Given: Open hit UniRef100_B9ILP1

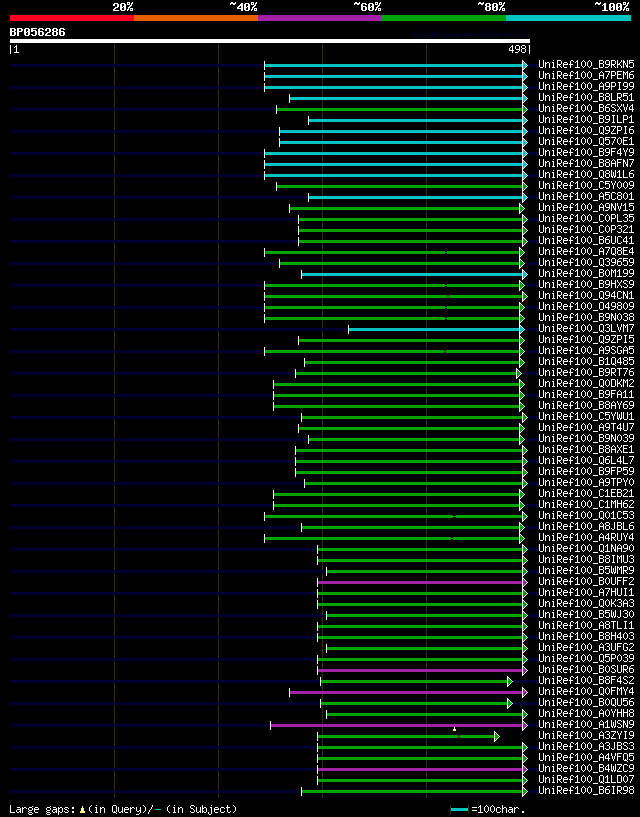Looking at the screenshot, I should coord(586,119).
